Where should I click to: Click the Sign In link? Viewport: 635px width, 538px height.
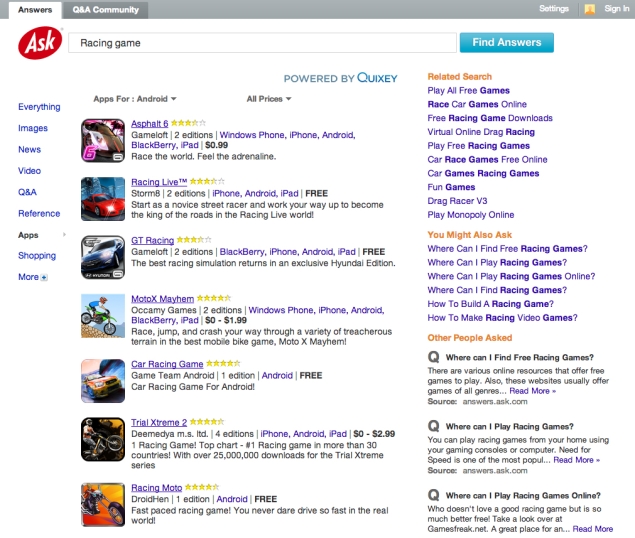pyautogui.click(x=617, y=9)
